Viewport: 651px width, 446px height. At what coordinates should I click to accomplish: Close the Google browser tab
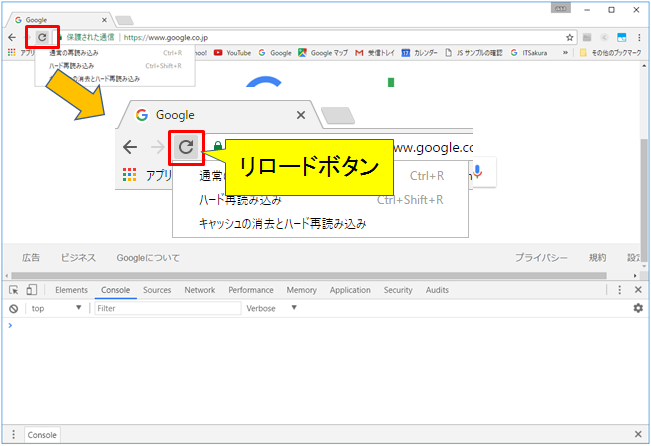click(105, 20)
